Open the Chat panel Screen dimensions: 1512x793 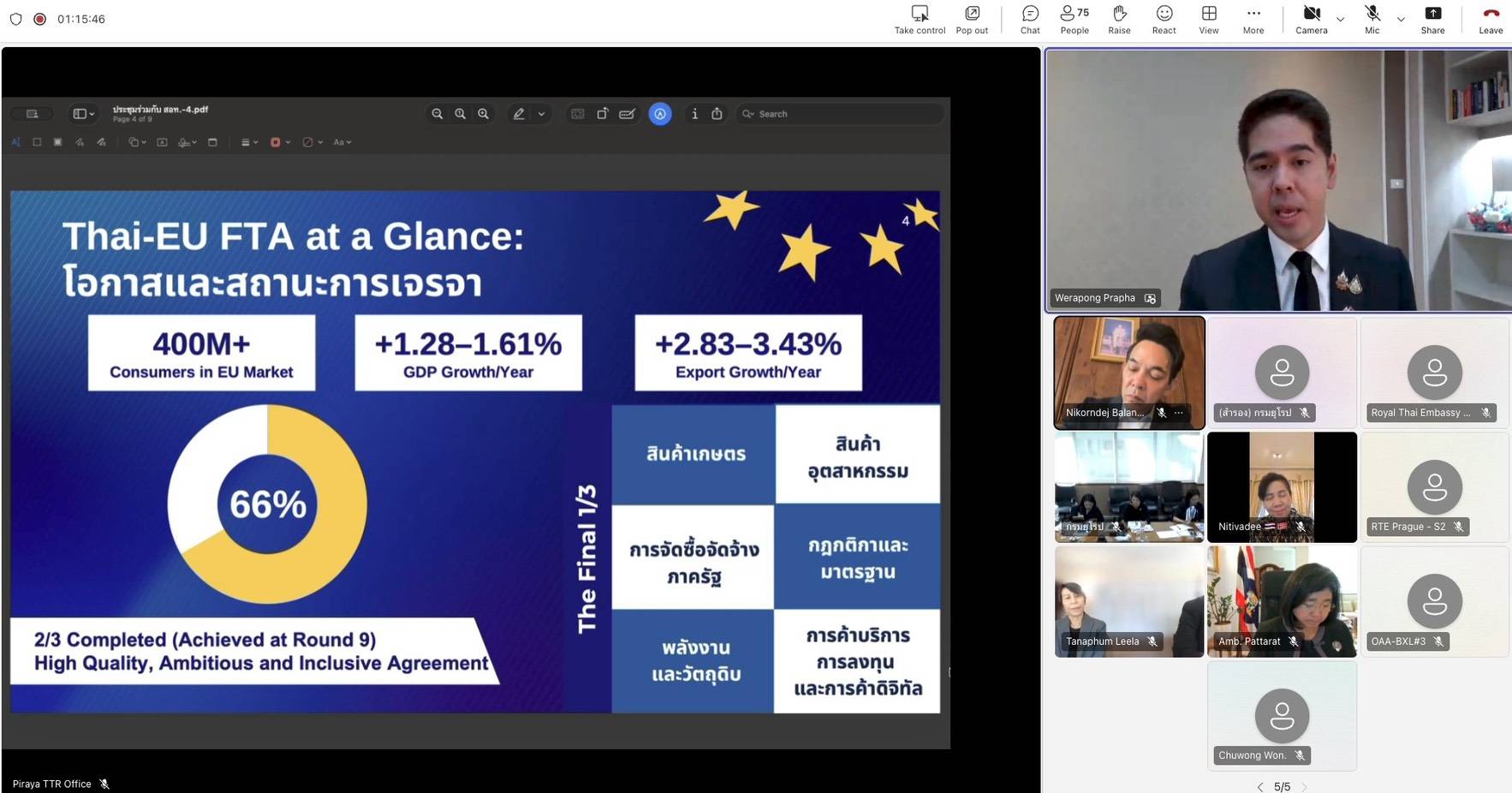point(1030,20)
